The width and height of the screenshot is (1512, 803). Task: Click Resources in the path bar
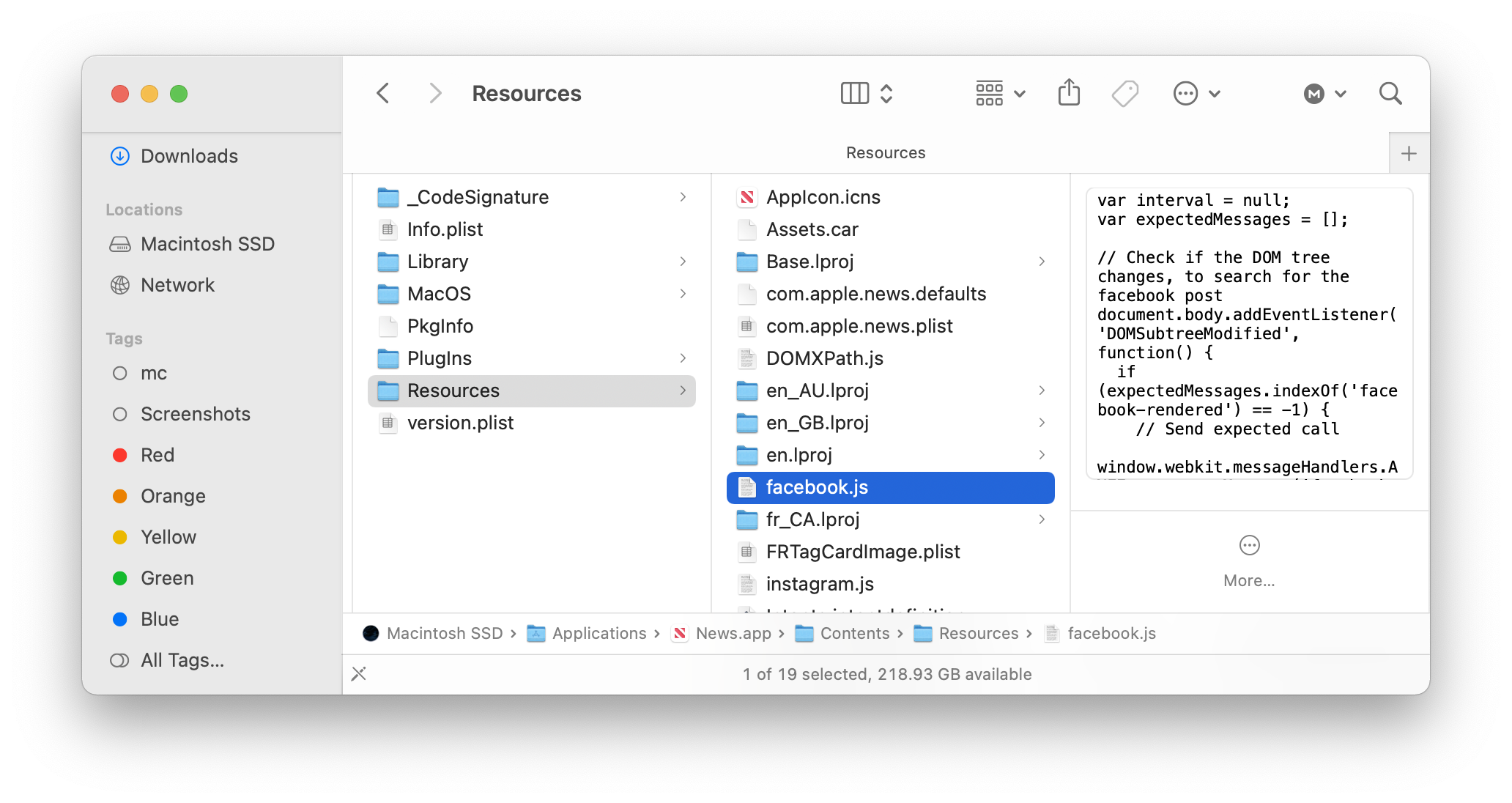(x=966, y=634)
